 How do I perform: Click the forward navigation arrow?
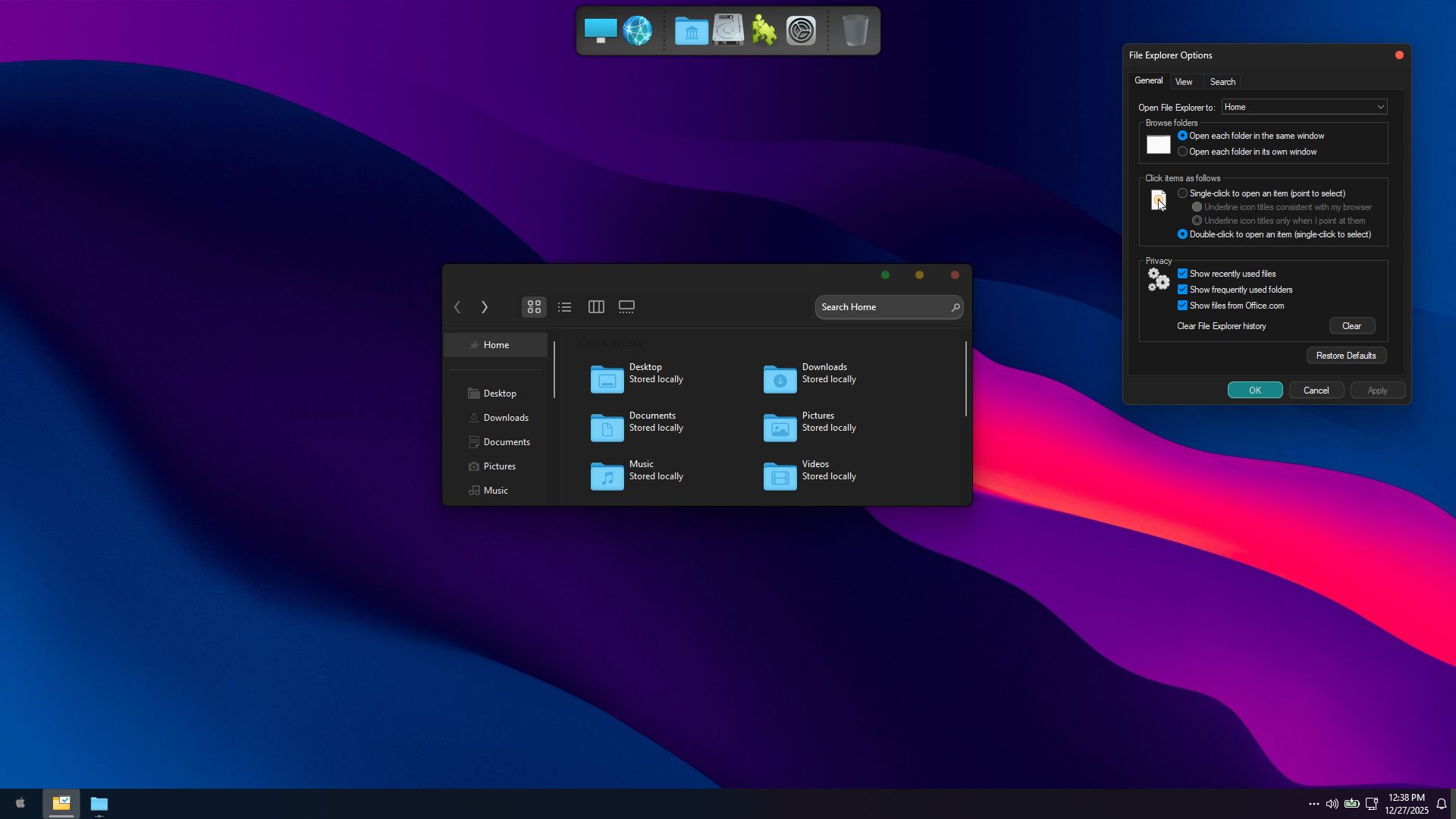point(485,307)
